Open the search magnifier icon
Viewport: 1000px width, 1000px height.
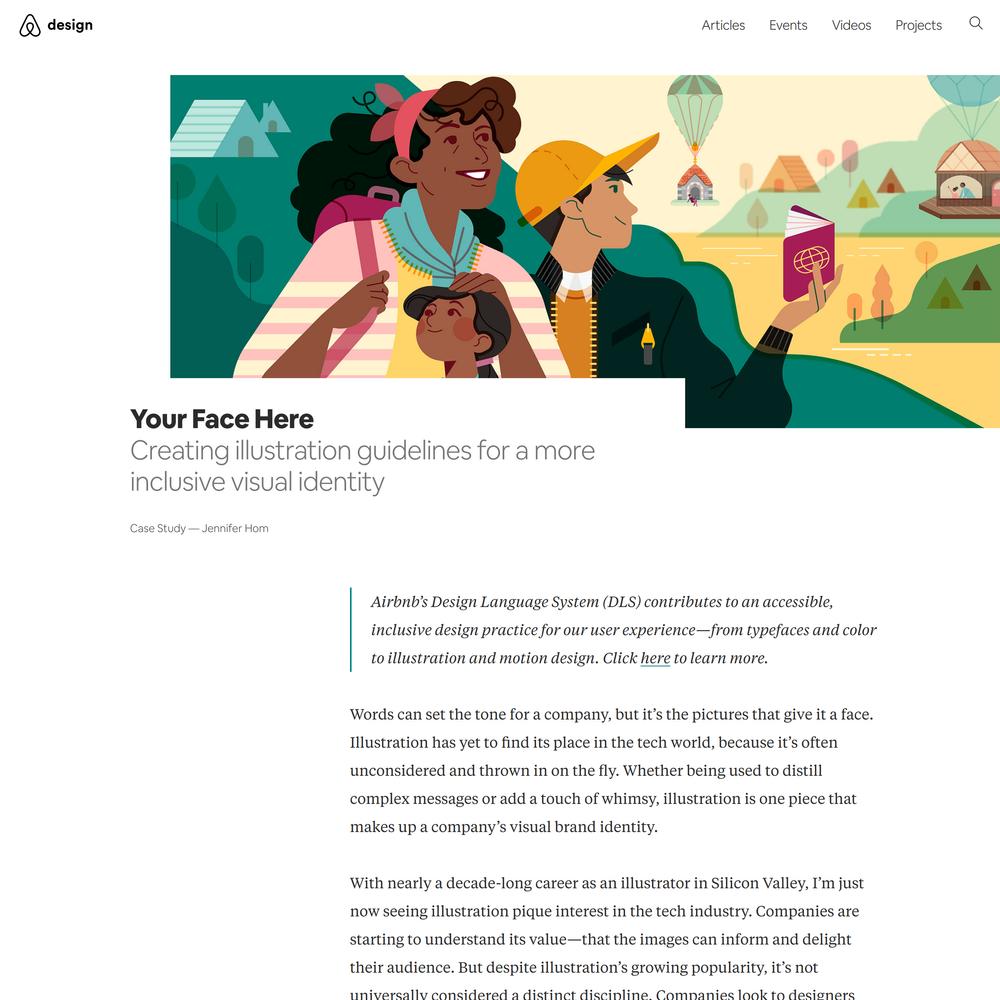coord(975,24)
